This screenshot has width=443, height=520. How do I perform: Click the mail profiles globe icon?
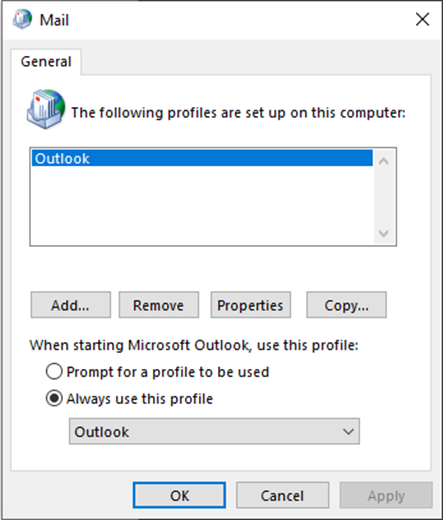pos(46,109)
